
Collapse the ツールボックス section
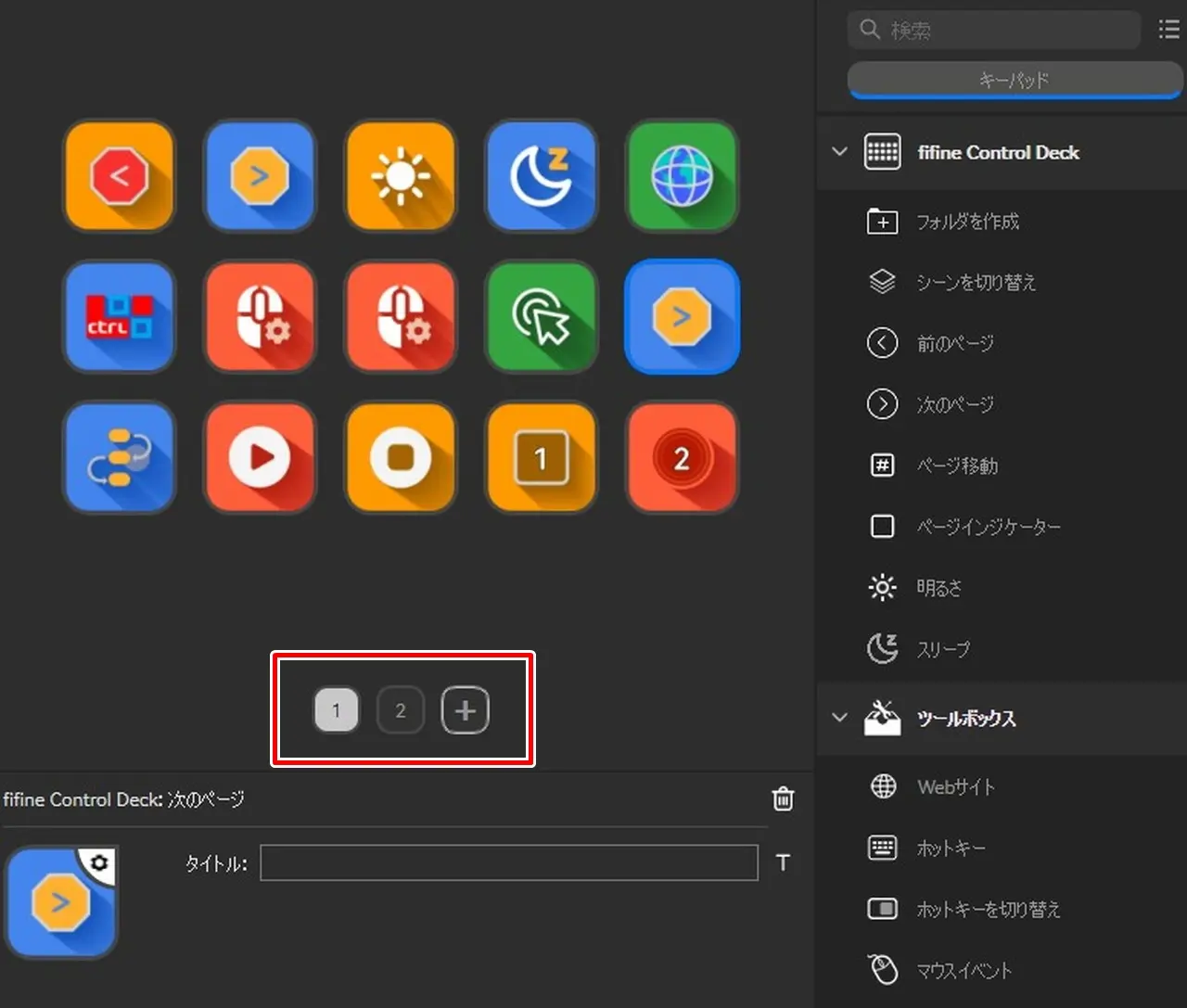(x=840, y=717)
